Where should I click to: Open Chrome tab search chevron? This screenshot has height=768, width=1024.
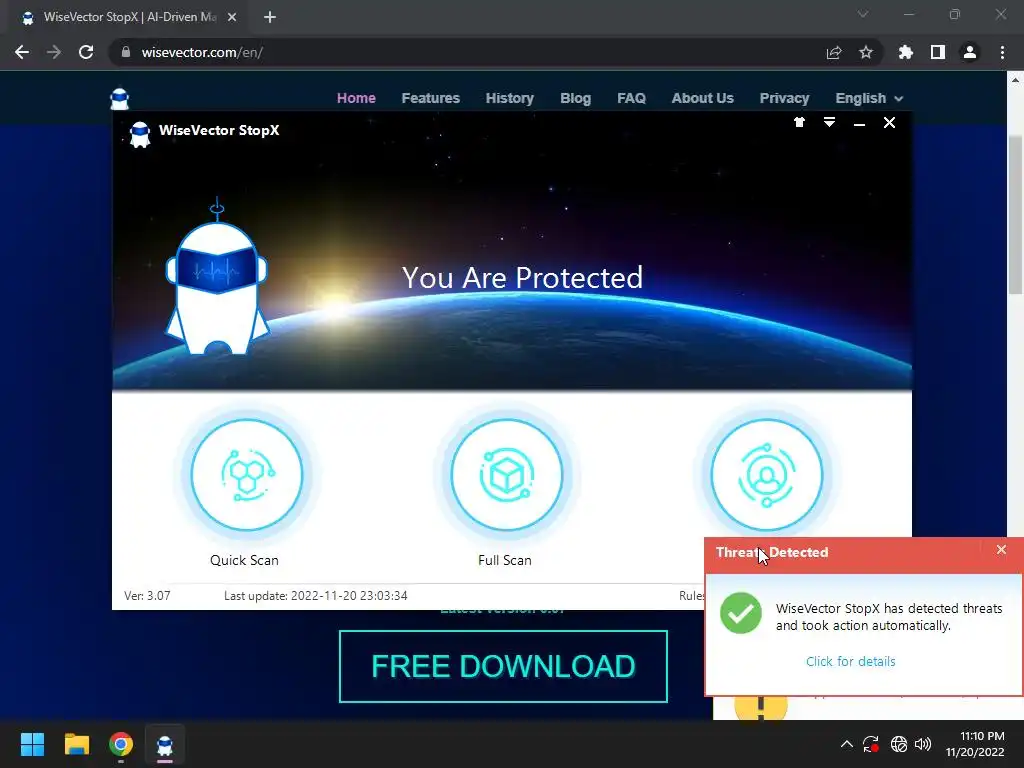point(863,14)
